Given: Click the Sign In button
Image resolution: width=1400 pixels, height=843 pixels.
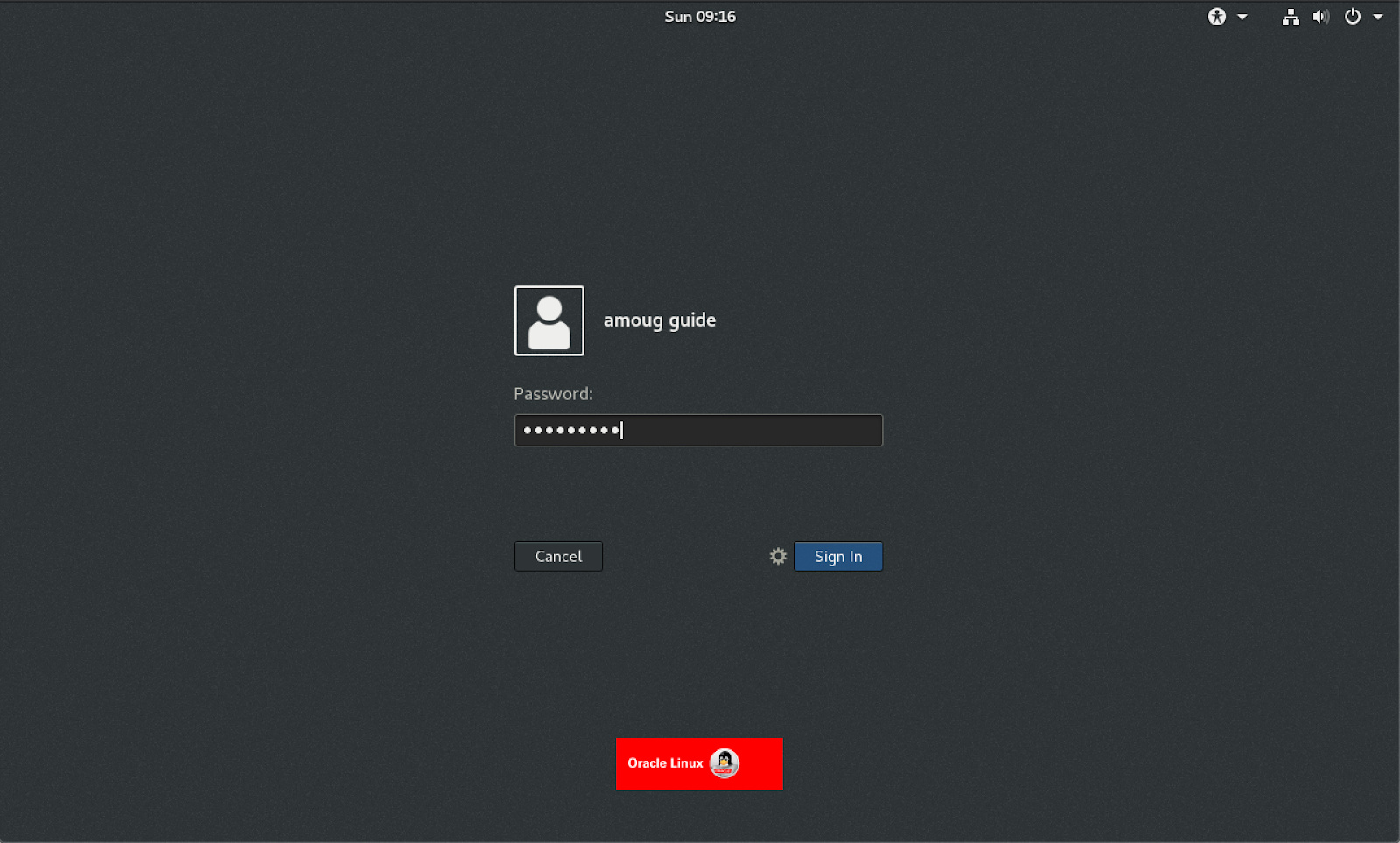Looking at the screenshot, I should tap(838, 557).
